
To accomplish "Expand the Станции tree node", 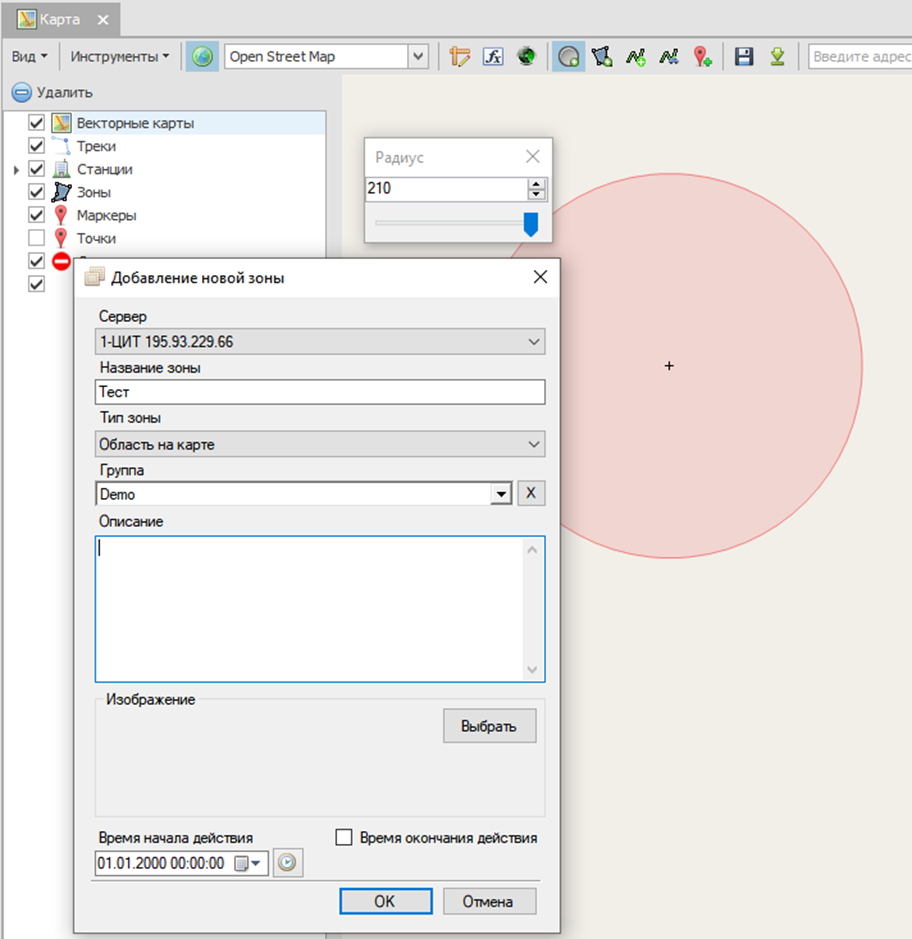I will tap(17, 170).
